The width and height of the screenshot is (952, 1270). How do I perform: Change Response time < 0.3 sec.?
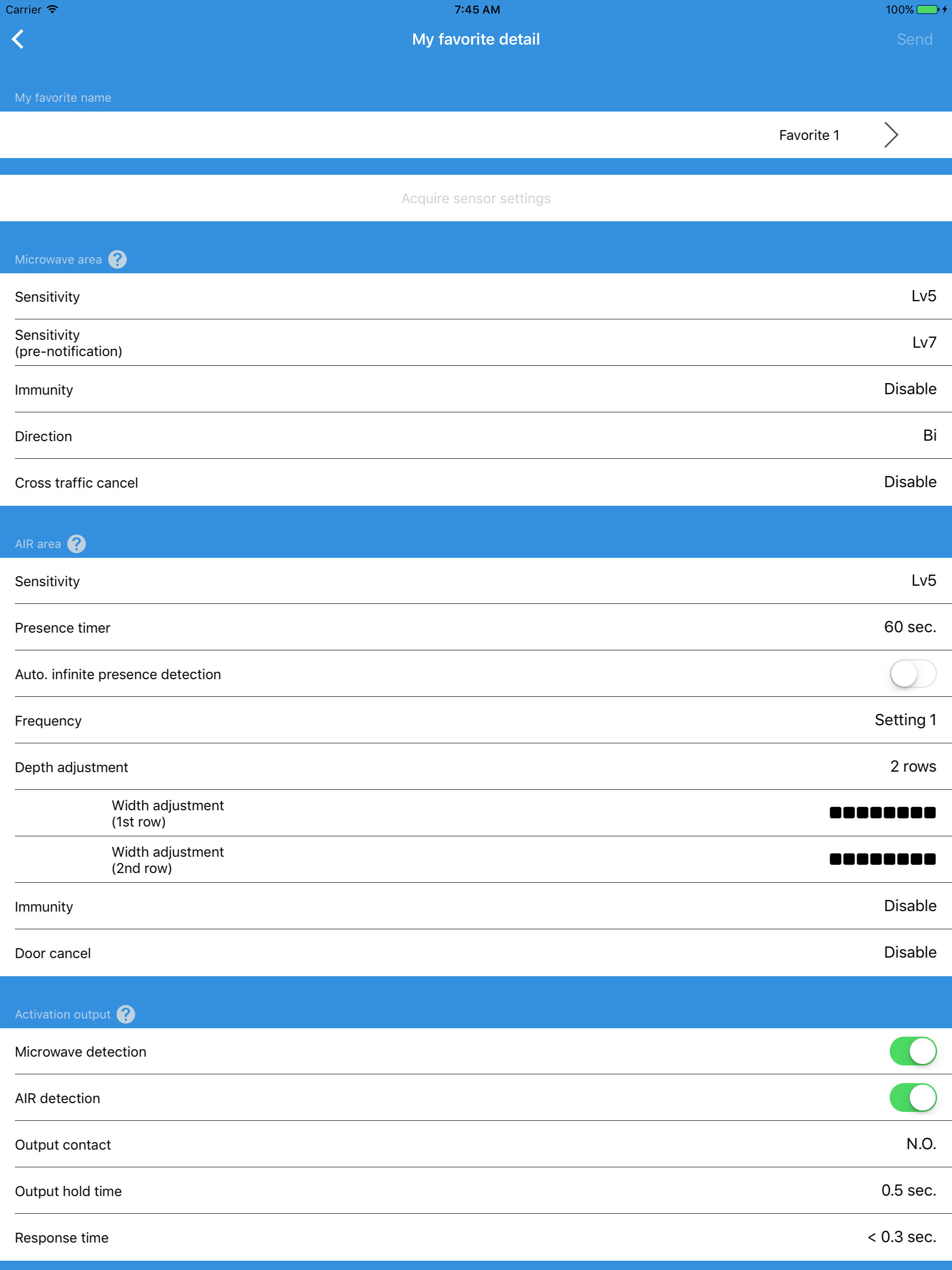point(901,1237)
